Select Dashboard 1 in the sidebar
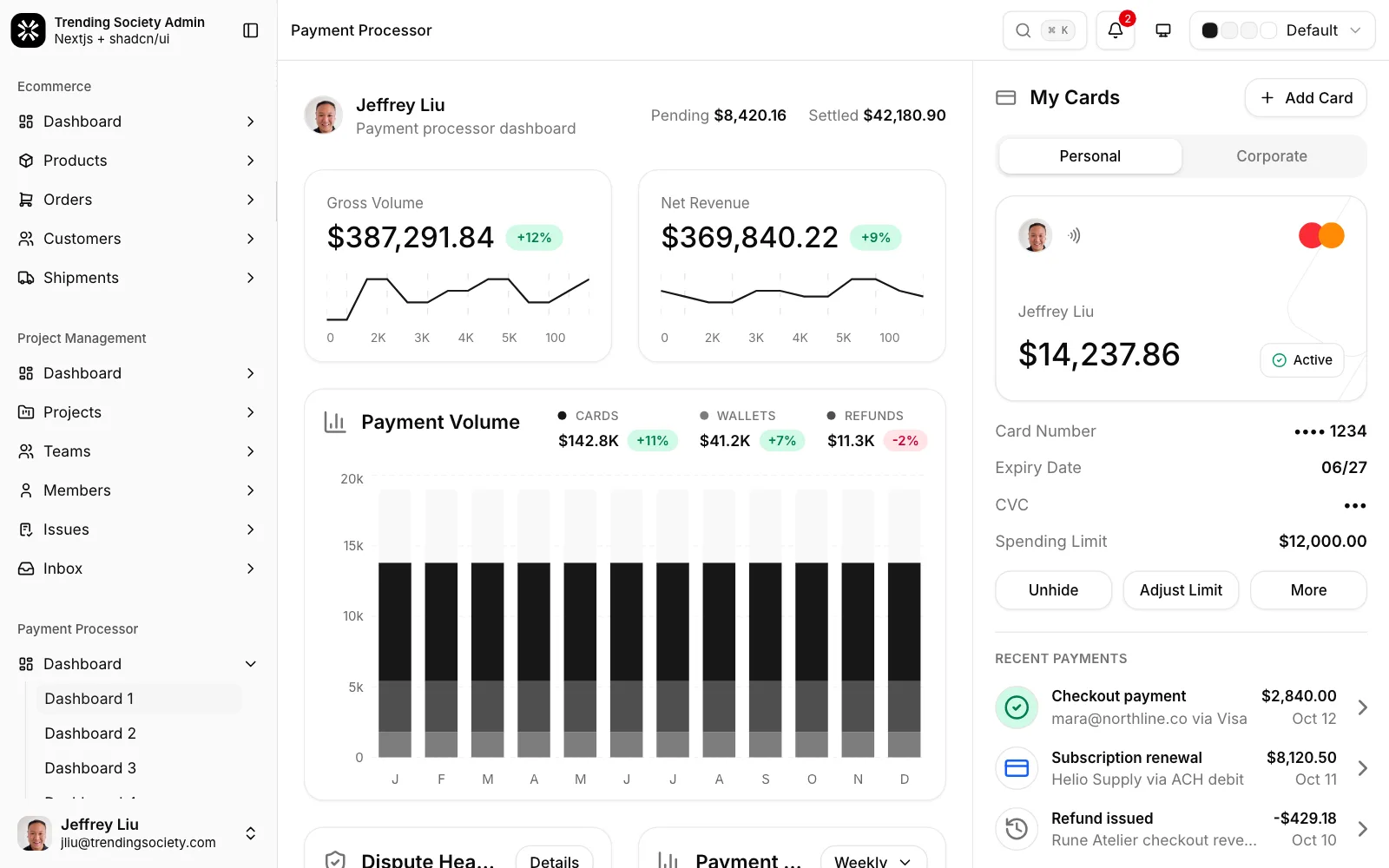 coord(138,699)
